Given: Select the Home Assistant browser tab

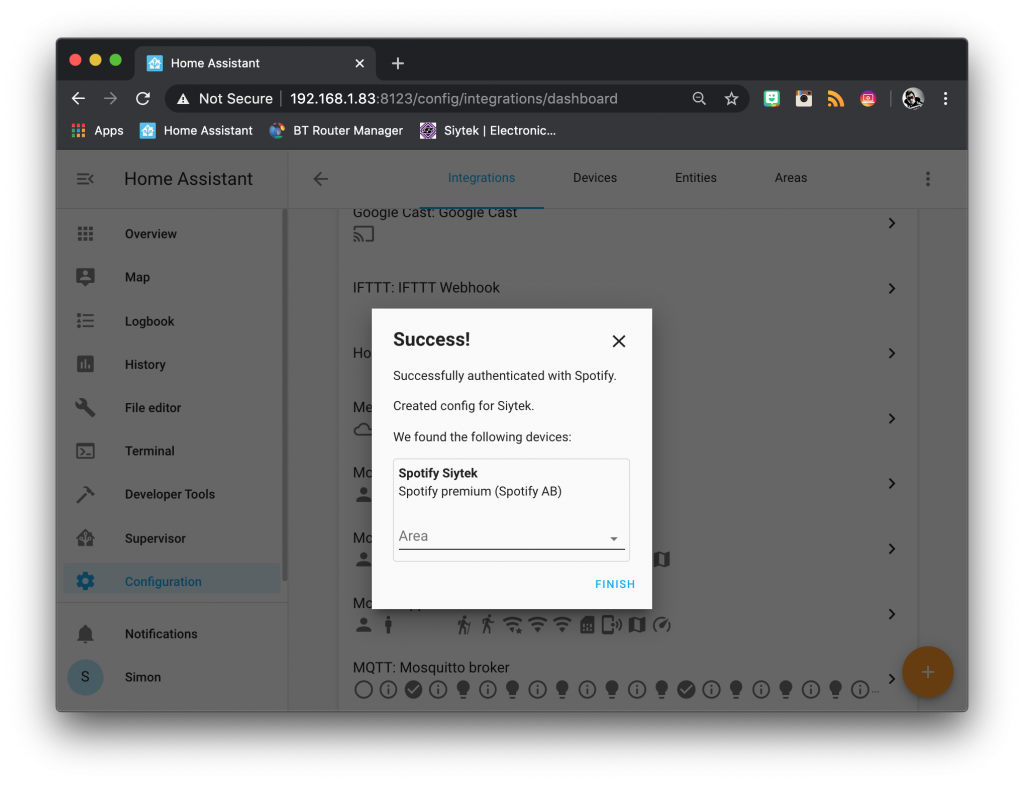Looking at the screenshot, I should point(255,63).
